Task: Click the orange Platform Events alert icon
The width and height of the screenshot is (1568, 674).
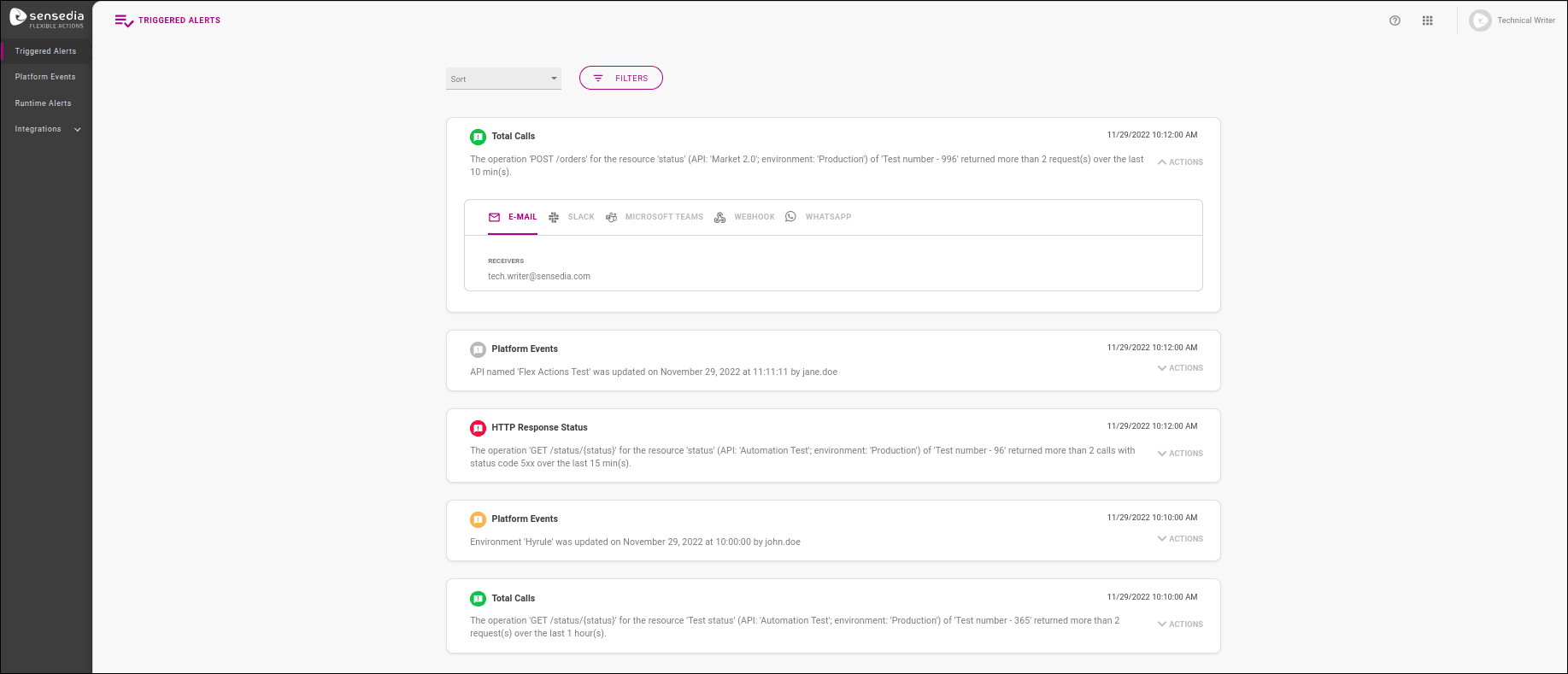Action: click(x=478, y=519)
